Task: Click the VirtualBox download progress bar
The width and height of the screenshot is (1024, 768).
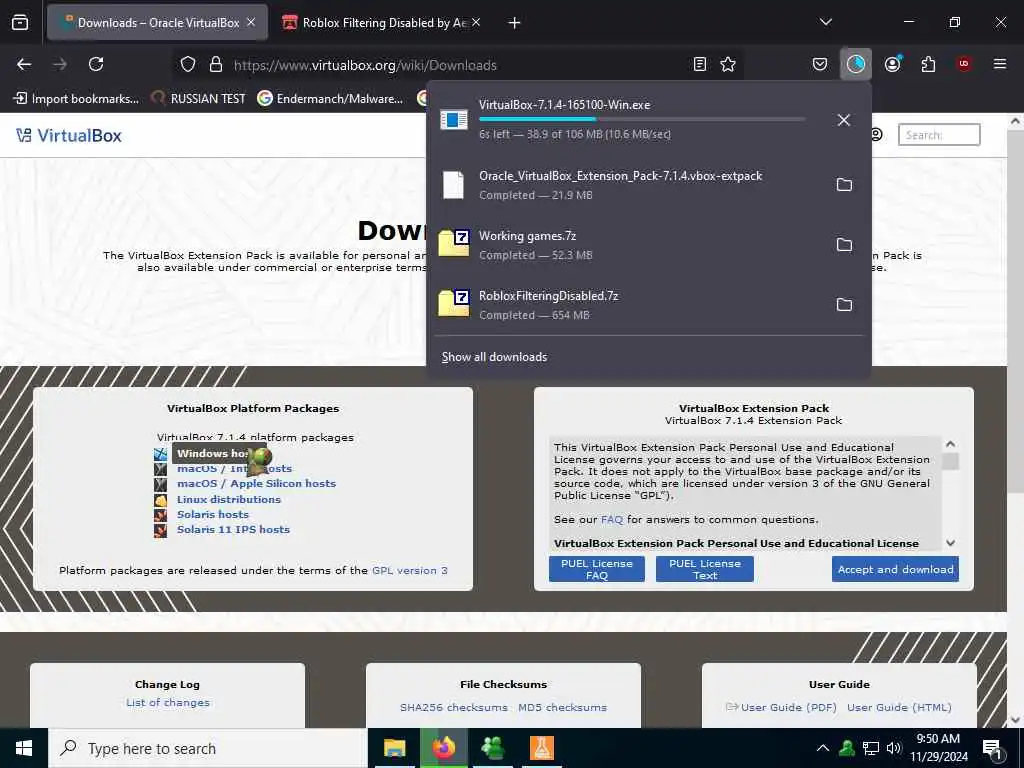Action: (642, 119)
